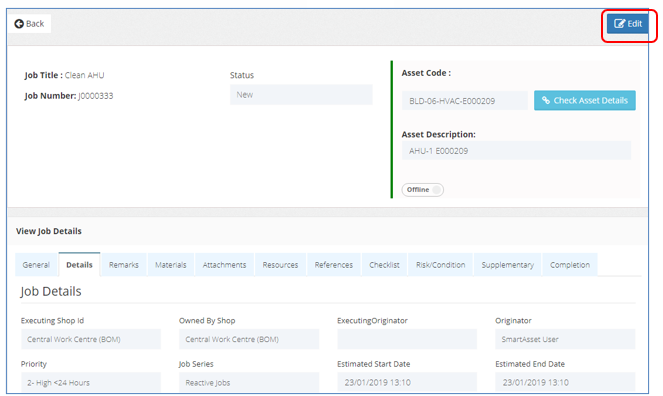Go to the Attachments tab

224,265
